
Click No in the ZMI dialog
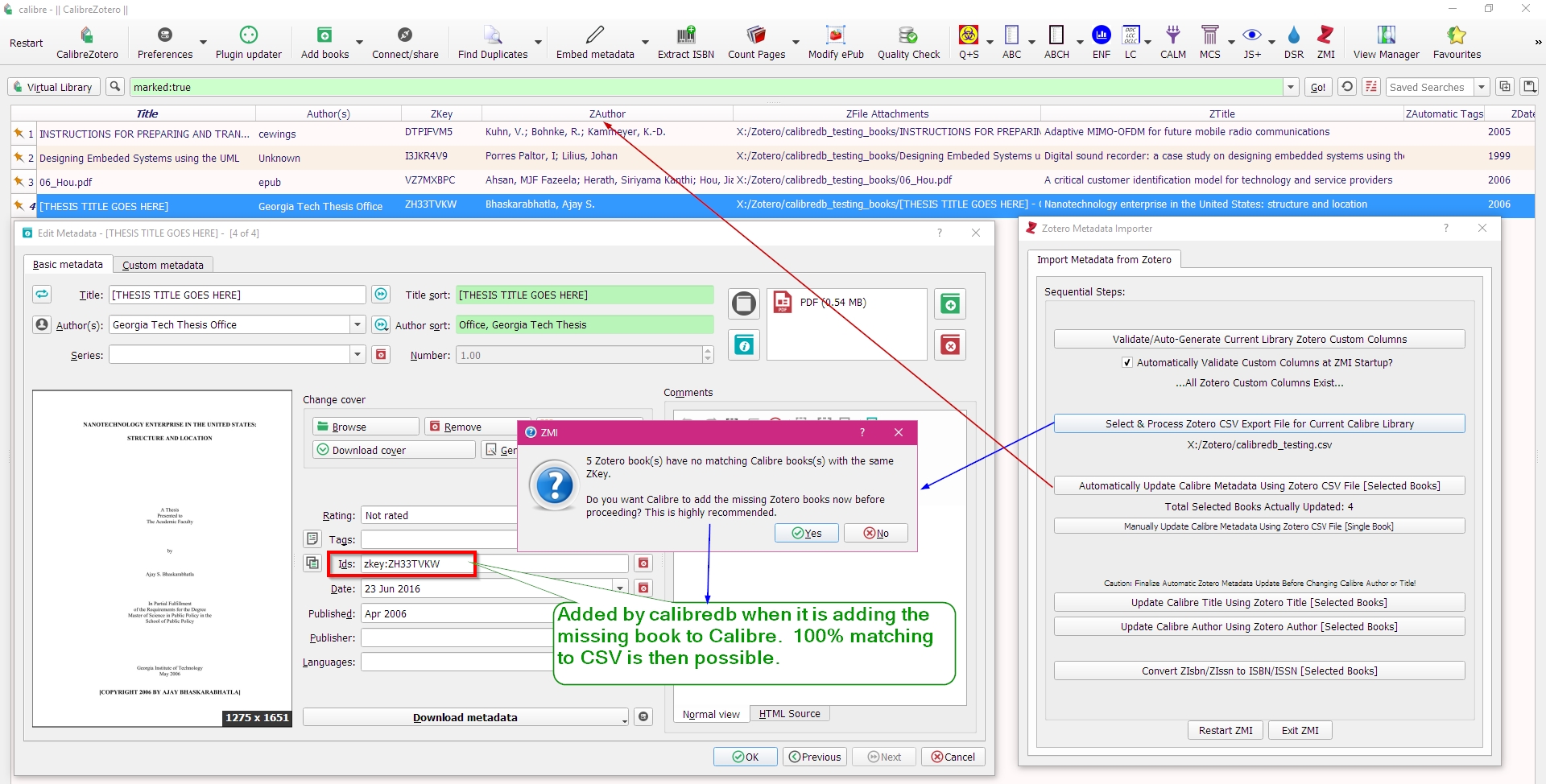point(876,534)
